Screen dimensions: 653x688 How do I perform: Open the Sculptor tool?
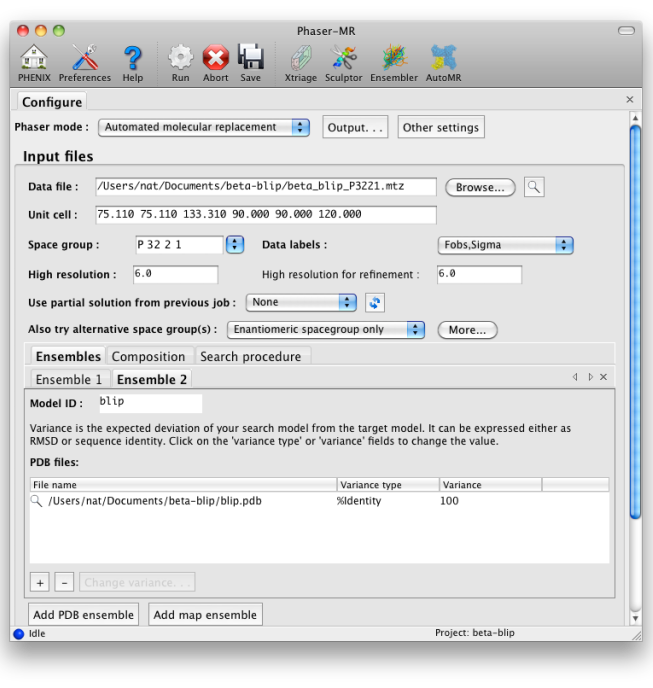click(x=343, y=62)
